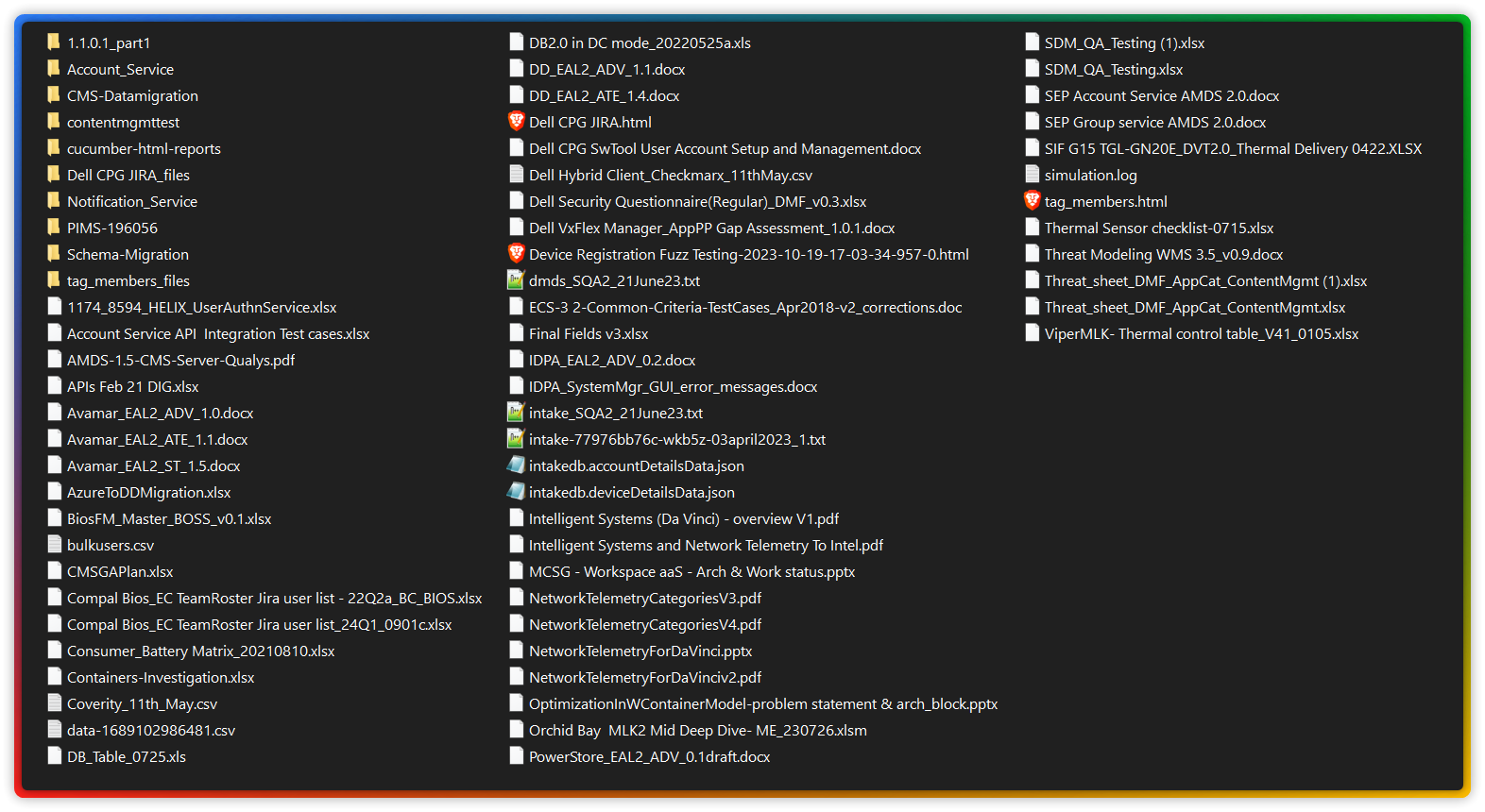Click the Notification_Service folder icon
Viewport: 1485px width, 812px height.
(x=54, y=200)
